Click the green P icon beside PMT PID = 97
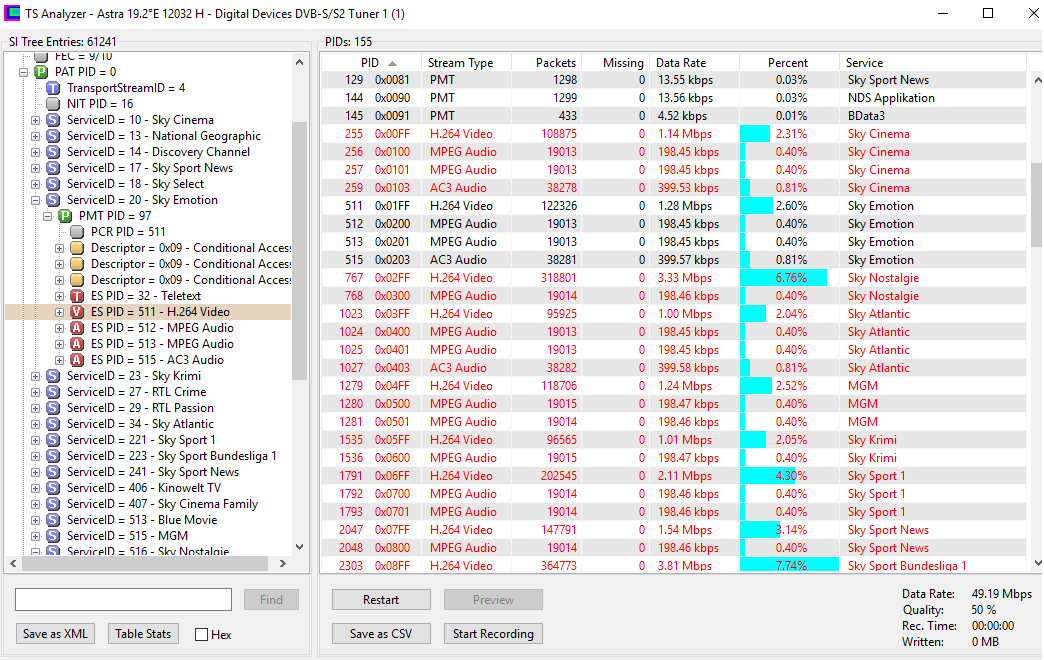This screenshot has width=1044, height=660. 65,216
